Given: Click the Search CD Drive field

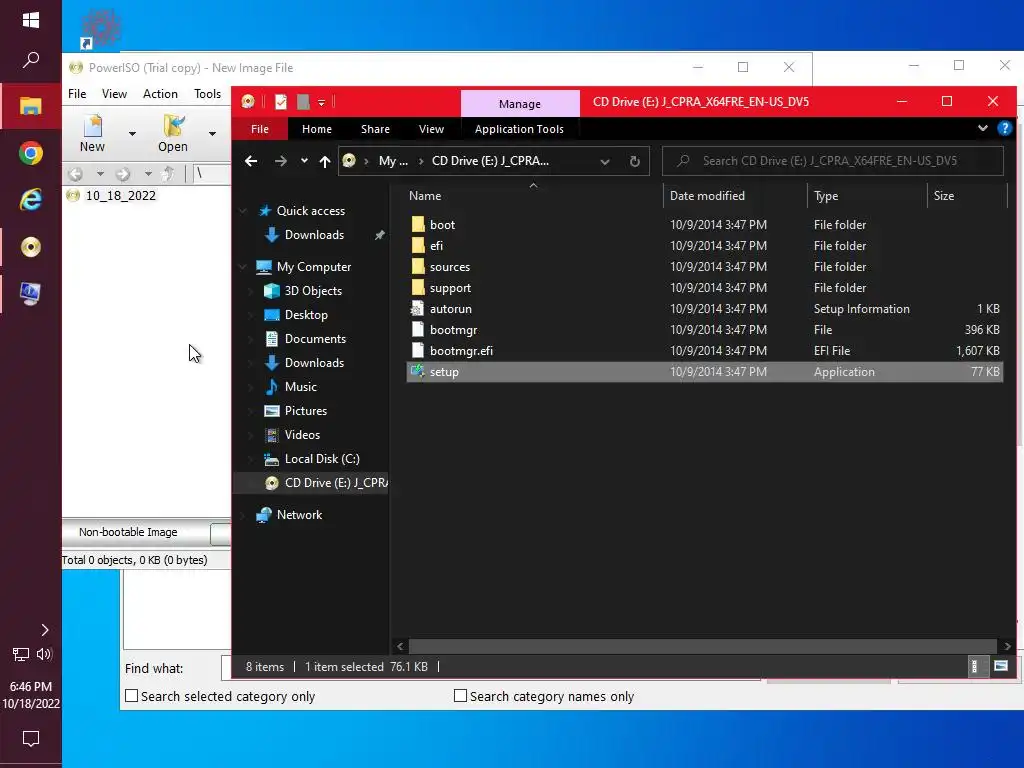Looking at the screenshot, I should (x=833, y=161).
